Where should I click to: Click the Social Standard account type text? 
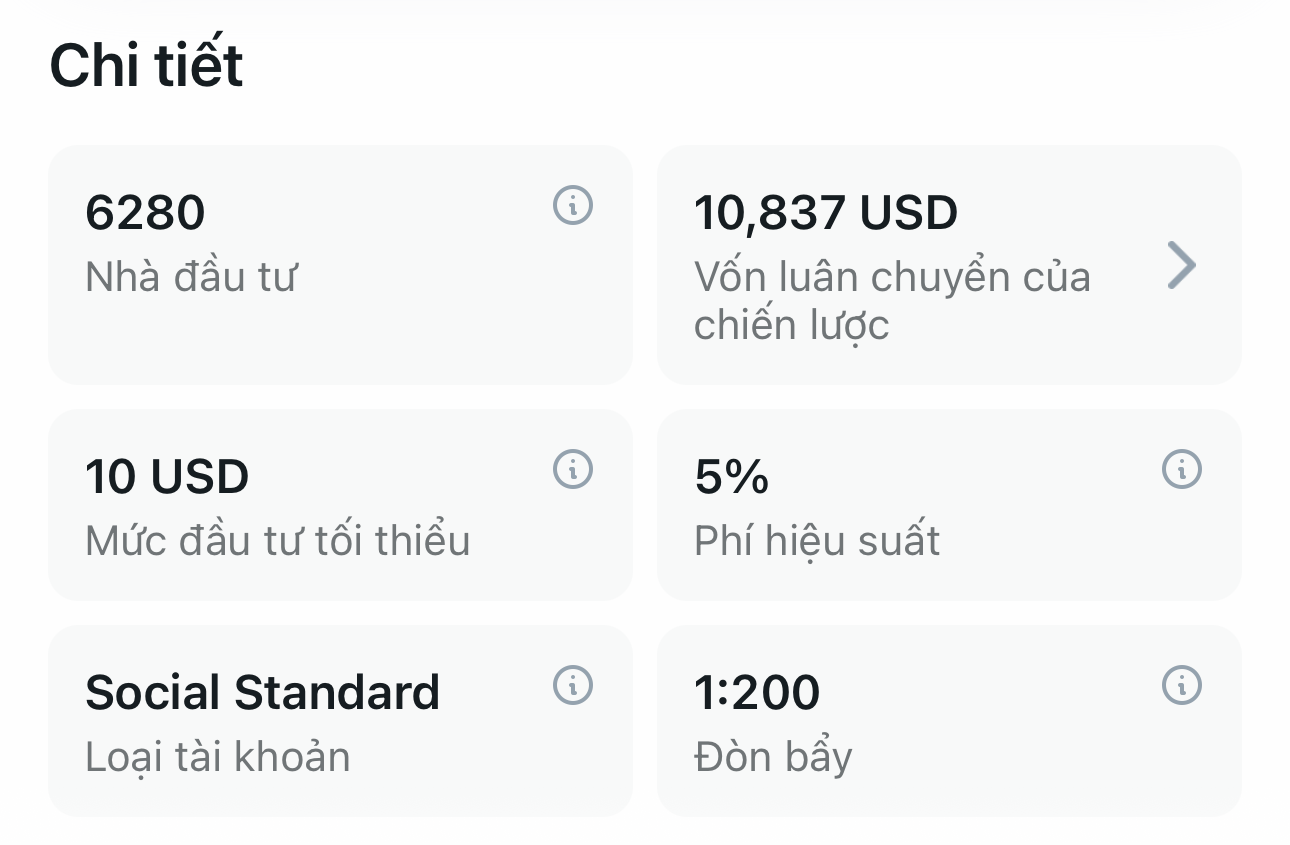[x=262, y=692]
